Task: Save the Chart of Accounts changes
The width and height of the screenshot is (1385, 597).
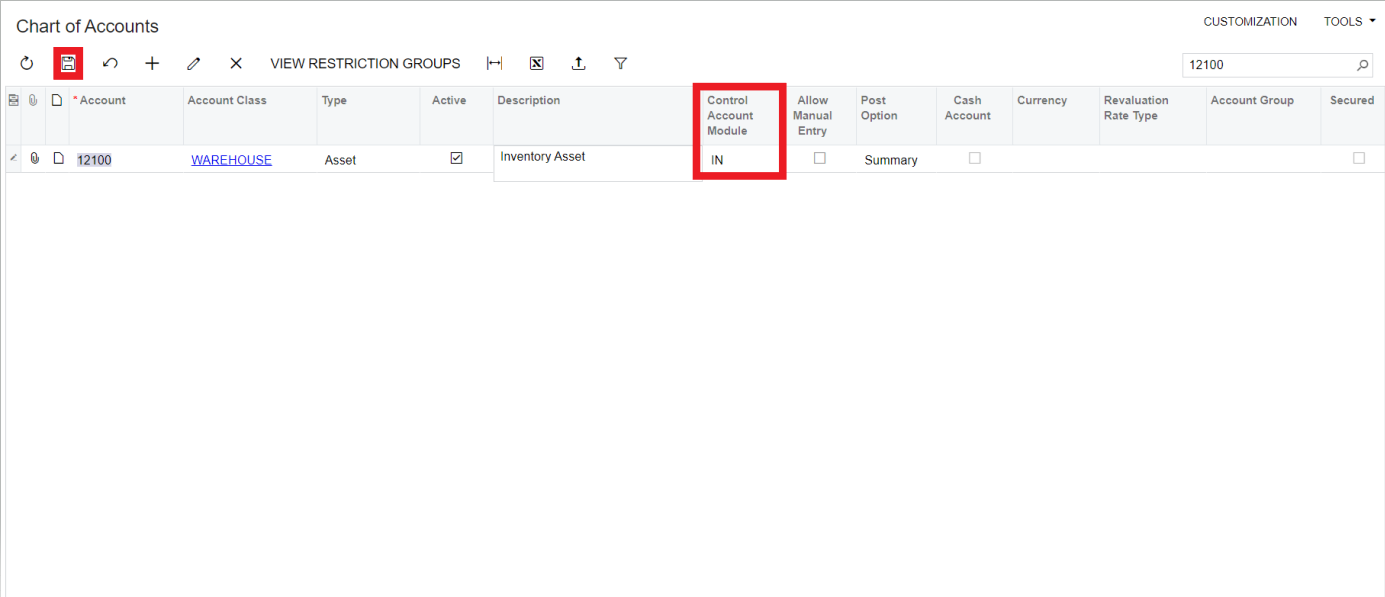Action: [68, 63]
